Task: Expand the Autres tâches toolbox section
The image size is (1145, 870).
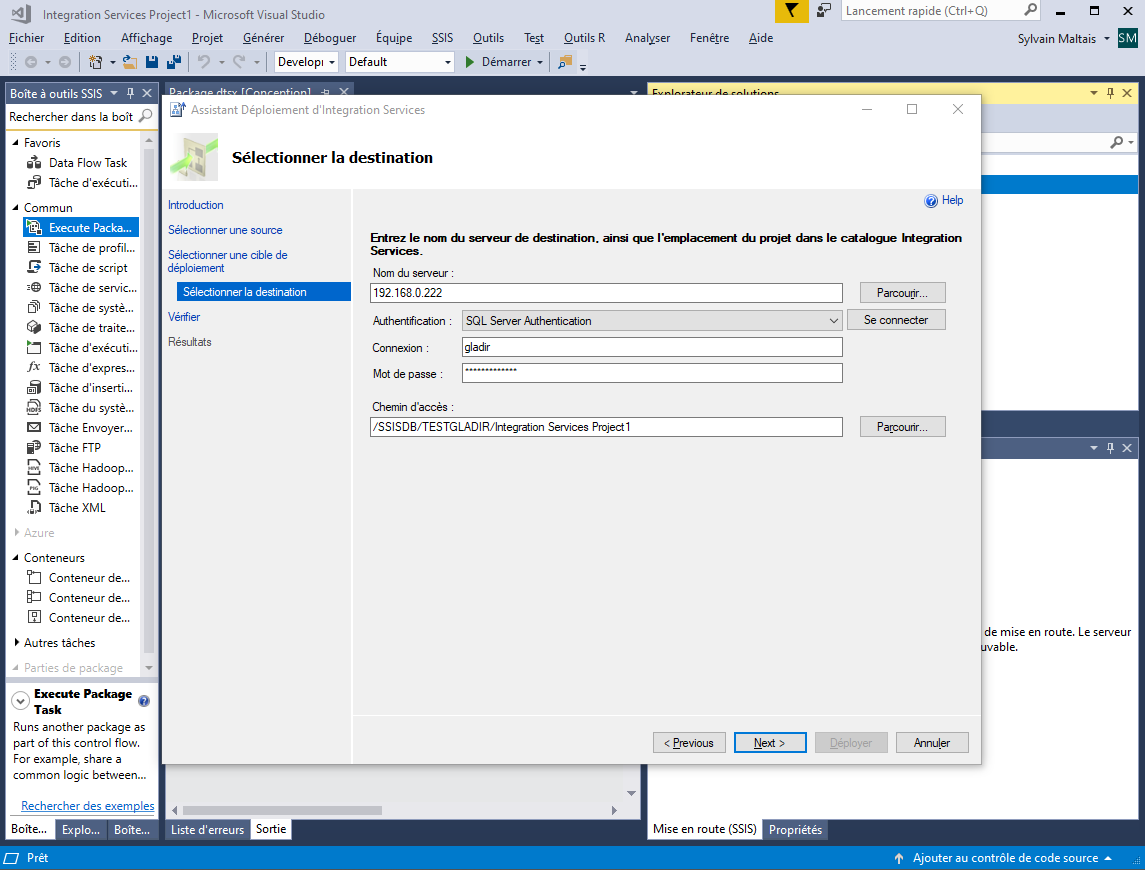Action: 16,643
